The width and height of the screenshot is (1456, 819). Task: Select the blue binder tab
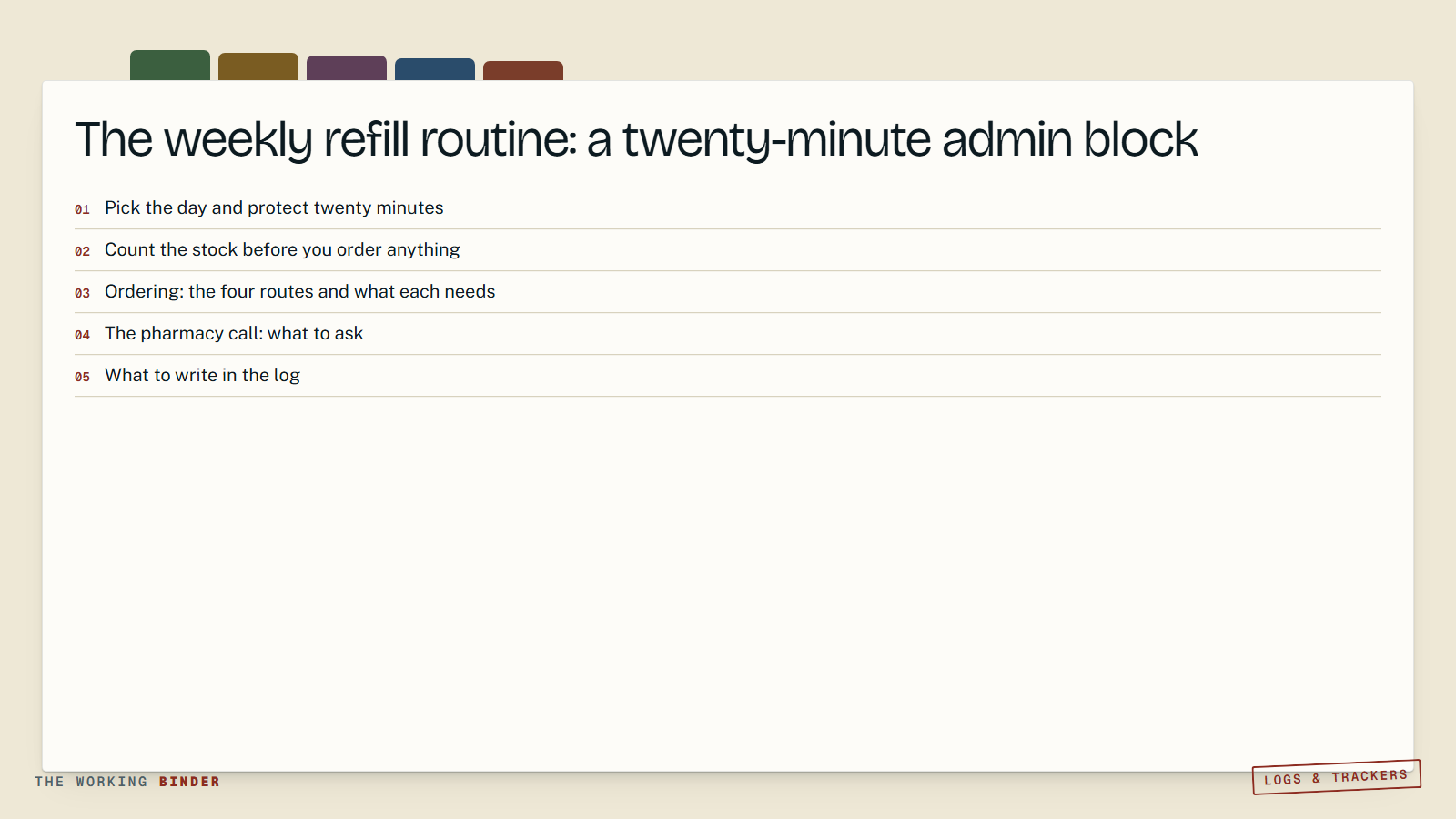coord(435,69)
